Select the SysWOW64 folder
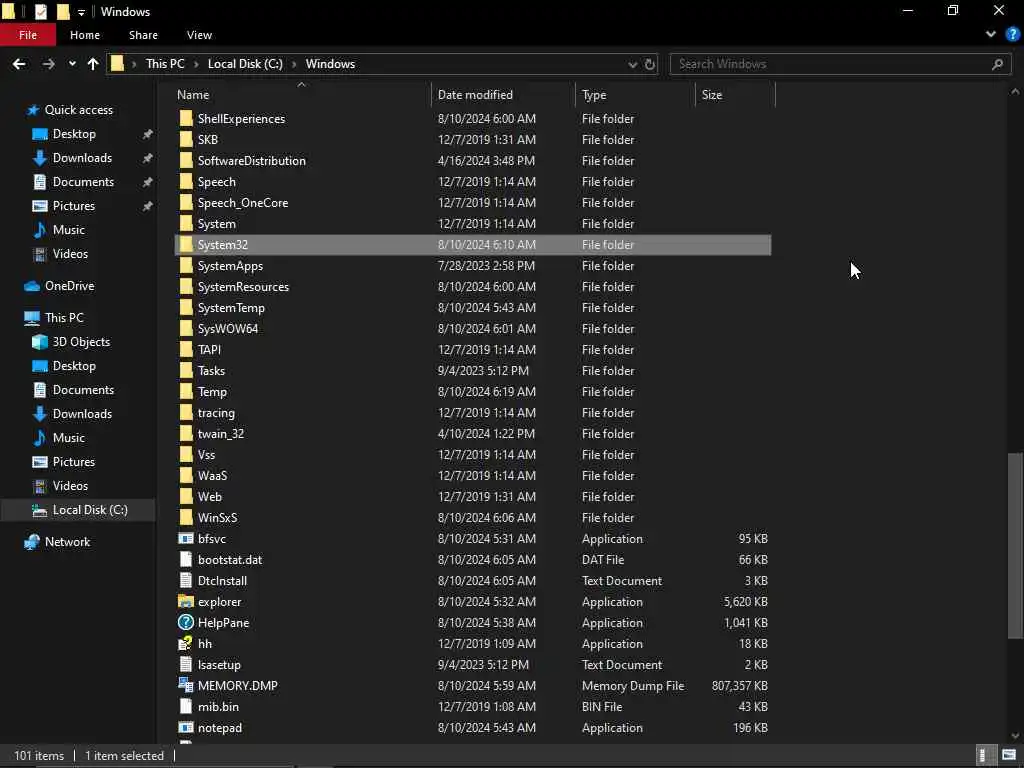The height and width of the screenshot is (768, 1024). (228, 328)
